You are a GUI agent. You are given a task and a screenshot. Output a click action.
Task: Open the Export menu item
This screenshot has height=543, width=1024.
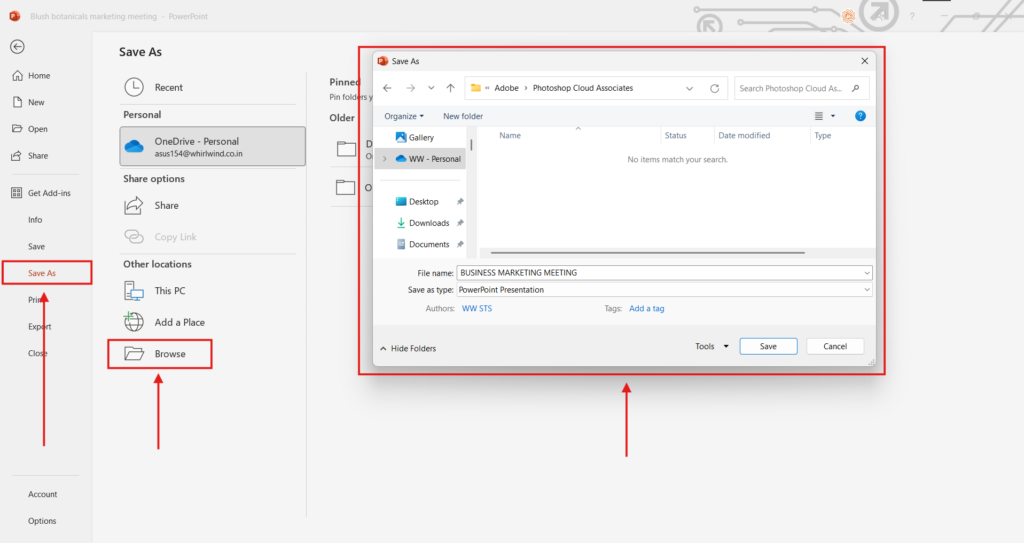tap(39, 327)
